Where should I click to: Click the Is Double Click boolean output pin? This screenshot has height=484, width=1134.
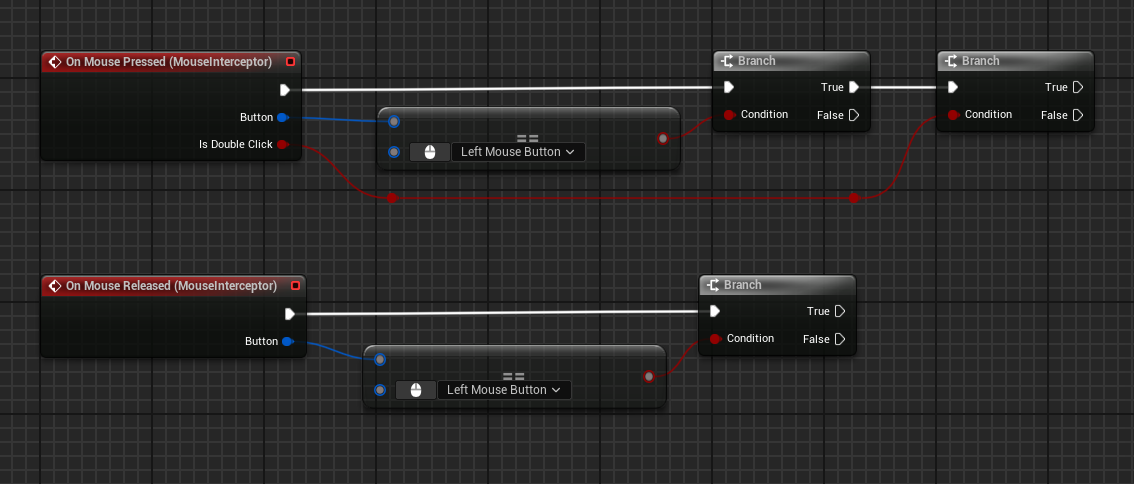[x=283, y=145]
